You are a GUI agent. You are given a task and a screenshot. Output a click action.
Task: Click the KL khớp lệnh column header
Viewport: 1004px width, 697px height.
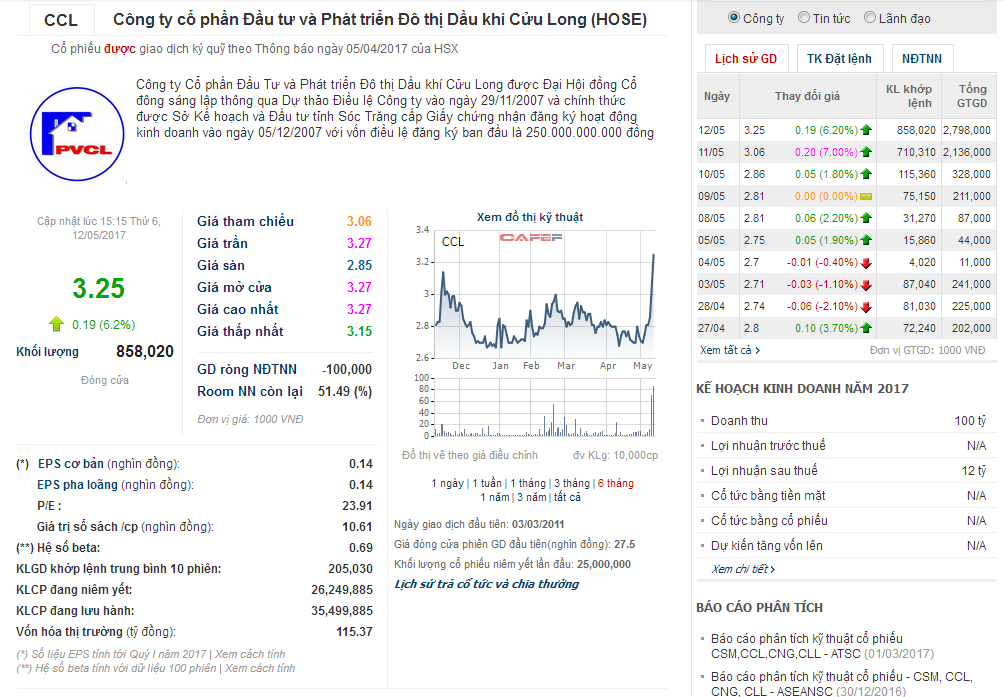click(x=909, y=96)
